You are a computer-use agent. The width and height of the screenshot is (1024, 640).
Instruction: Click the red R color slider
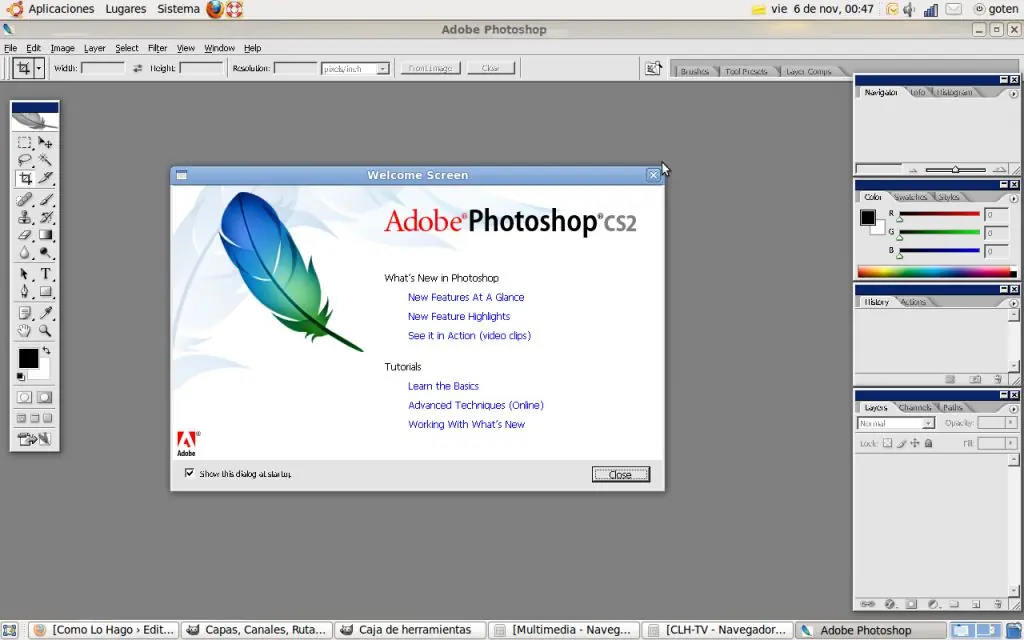pos(939,214)
